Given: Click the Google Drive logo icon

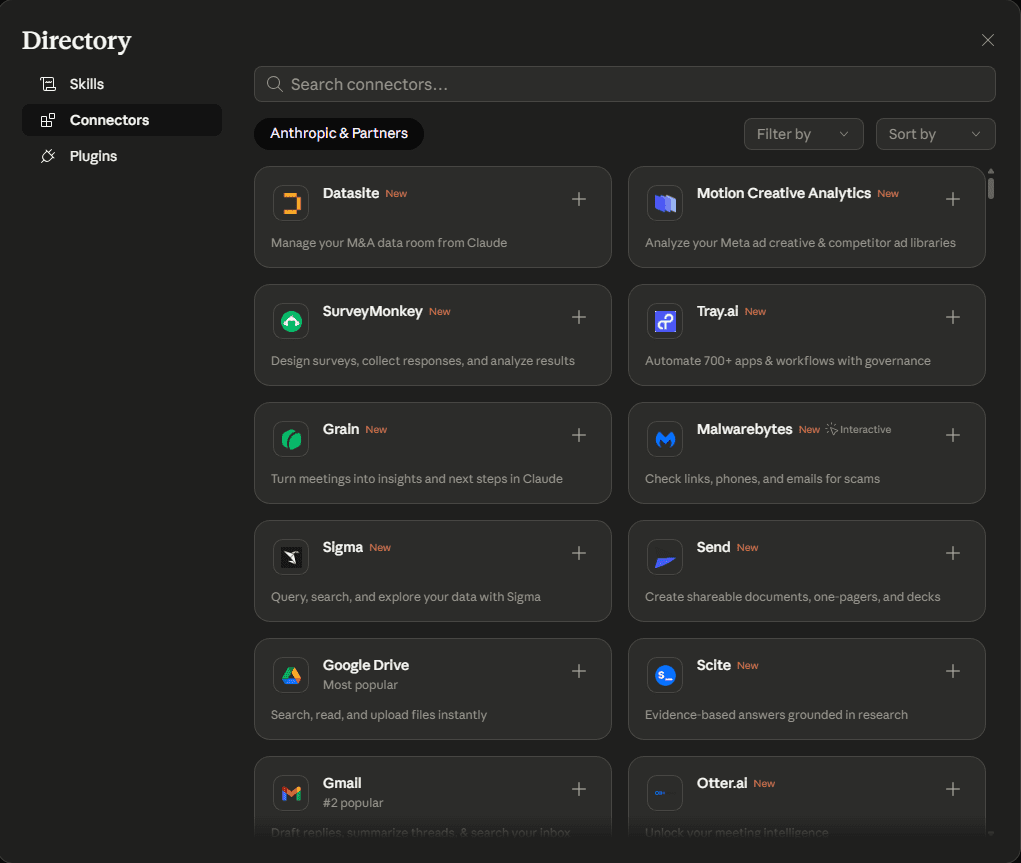Looking at the screenshot, I should 291,675.
